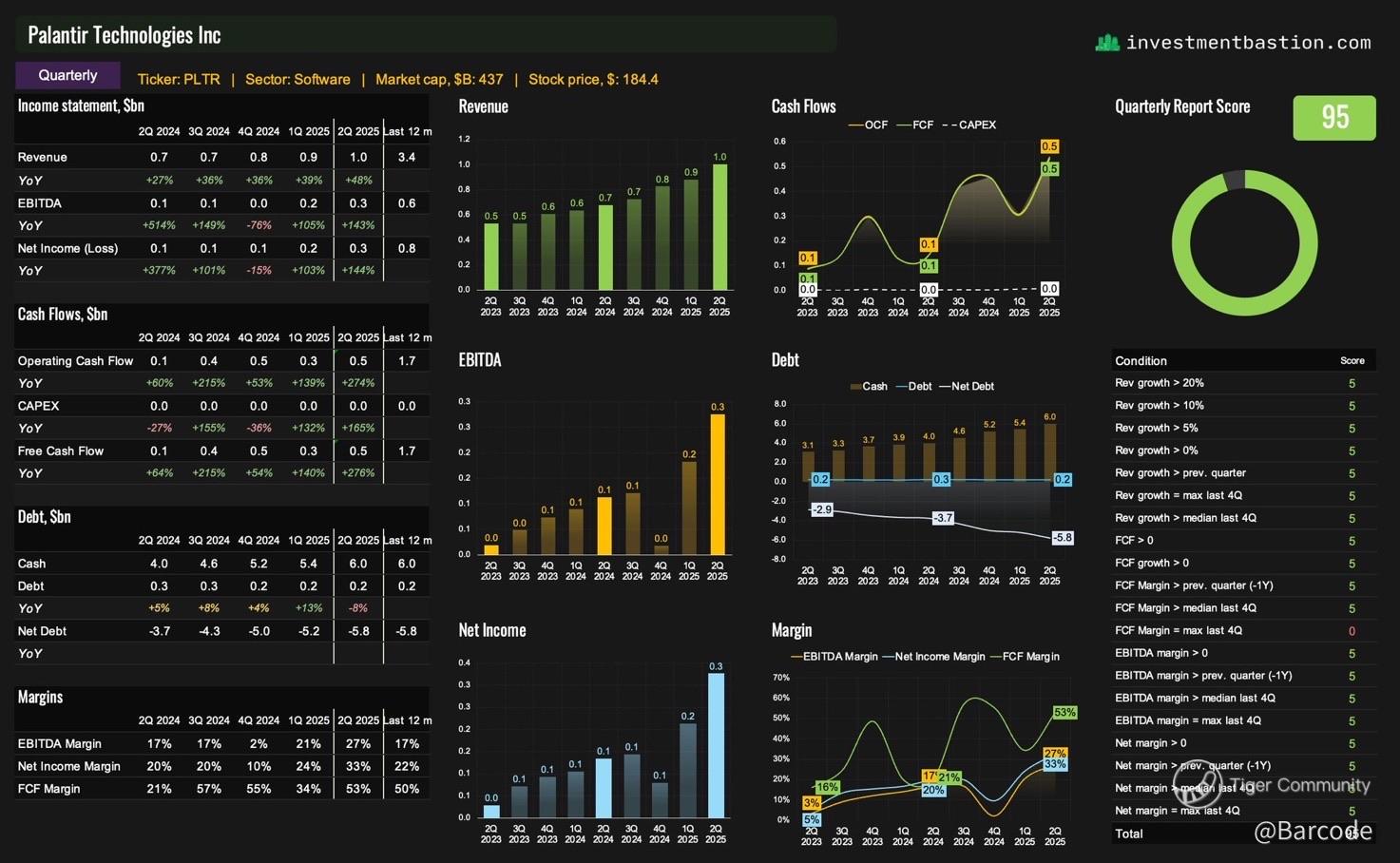1400x863 pixels.
Task: Click the FCF Margin legend marker
Action: 996,656
